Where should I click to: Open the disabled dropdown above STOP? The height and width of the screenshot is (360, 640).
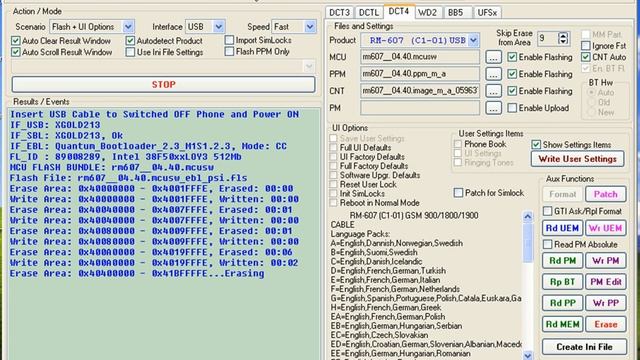pos(163,66)
